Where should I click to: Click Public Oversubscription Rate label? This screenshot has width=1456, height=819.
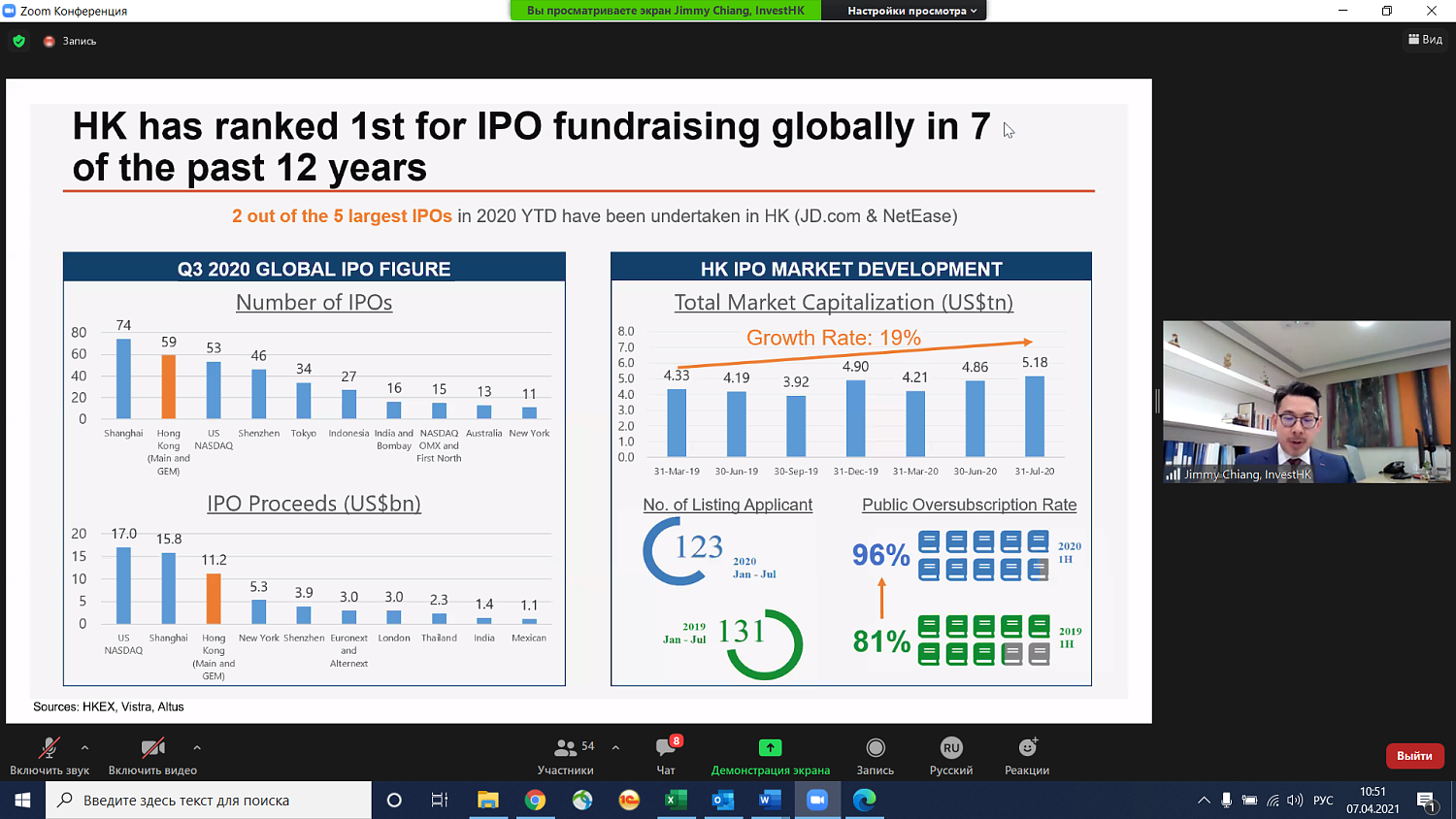click(970, 505)
